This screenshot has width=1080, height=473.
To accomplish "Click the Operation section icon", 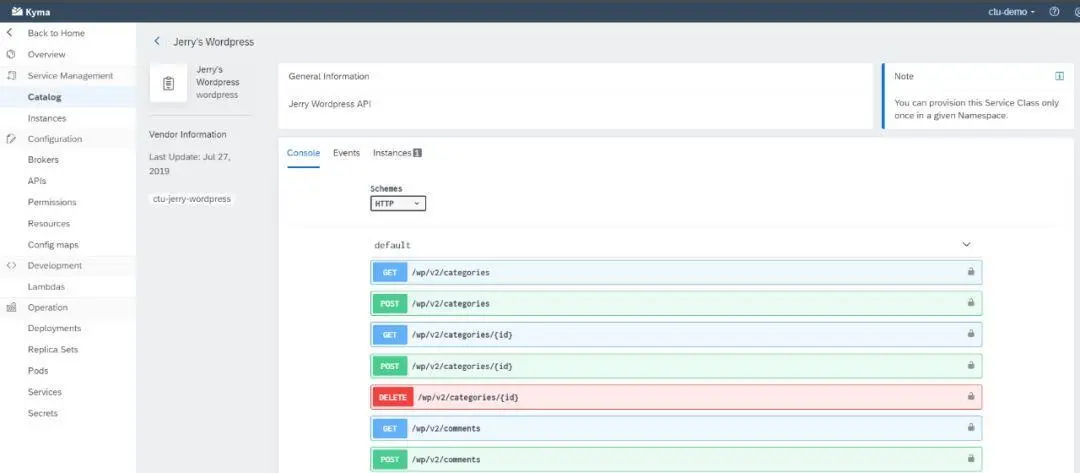I will coord(10,308).
